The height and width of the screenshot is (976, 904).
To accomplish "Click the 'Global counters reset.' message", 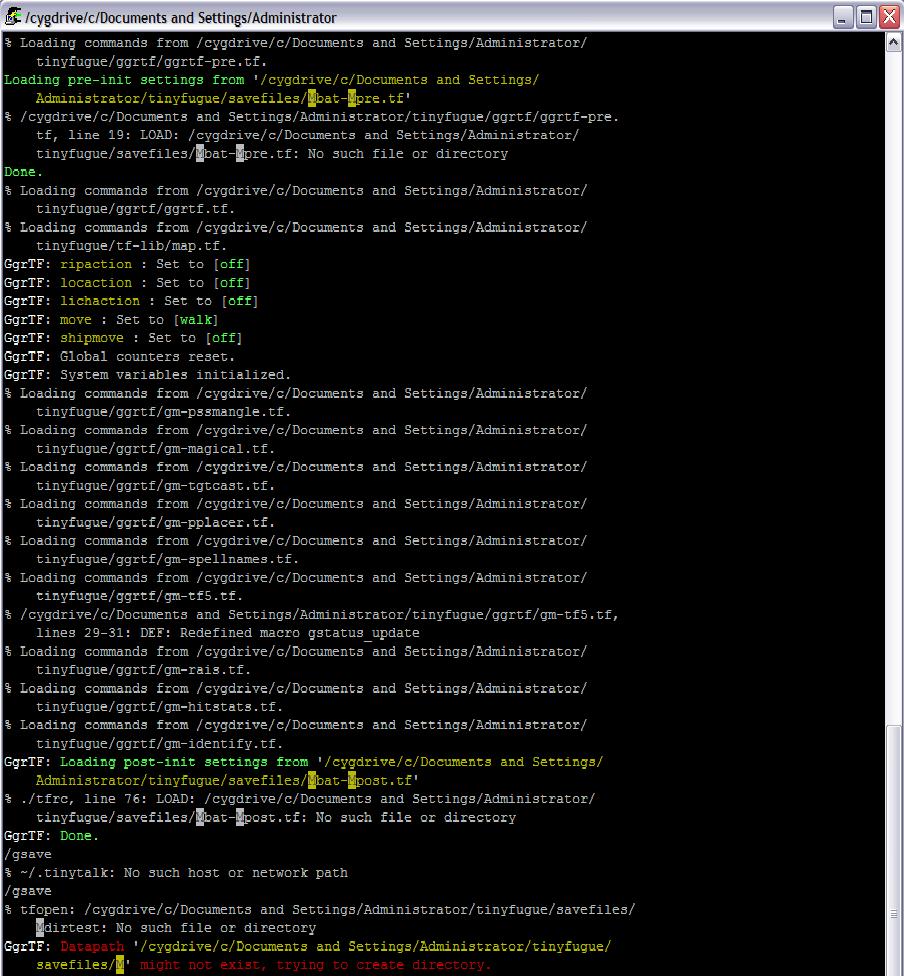I will click(x=148, y=357).
